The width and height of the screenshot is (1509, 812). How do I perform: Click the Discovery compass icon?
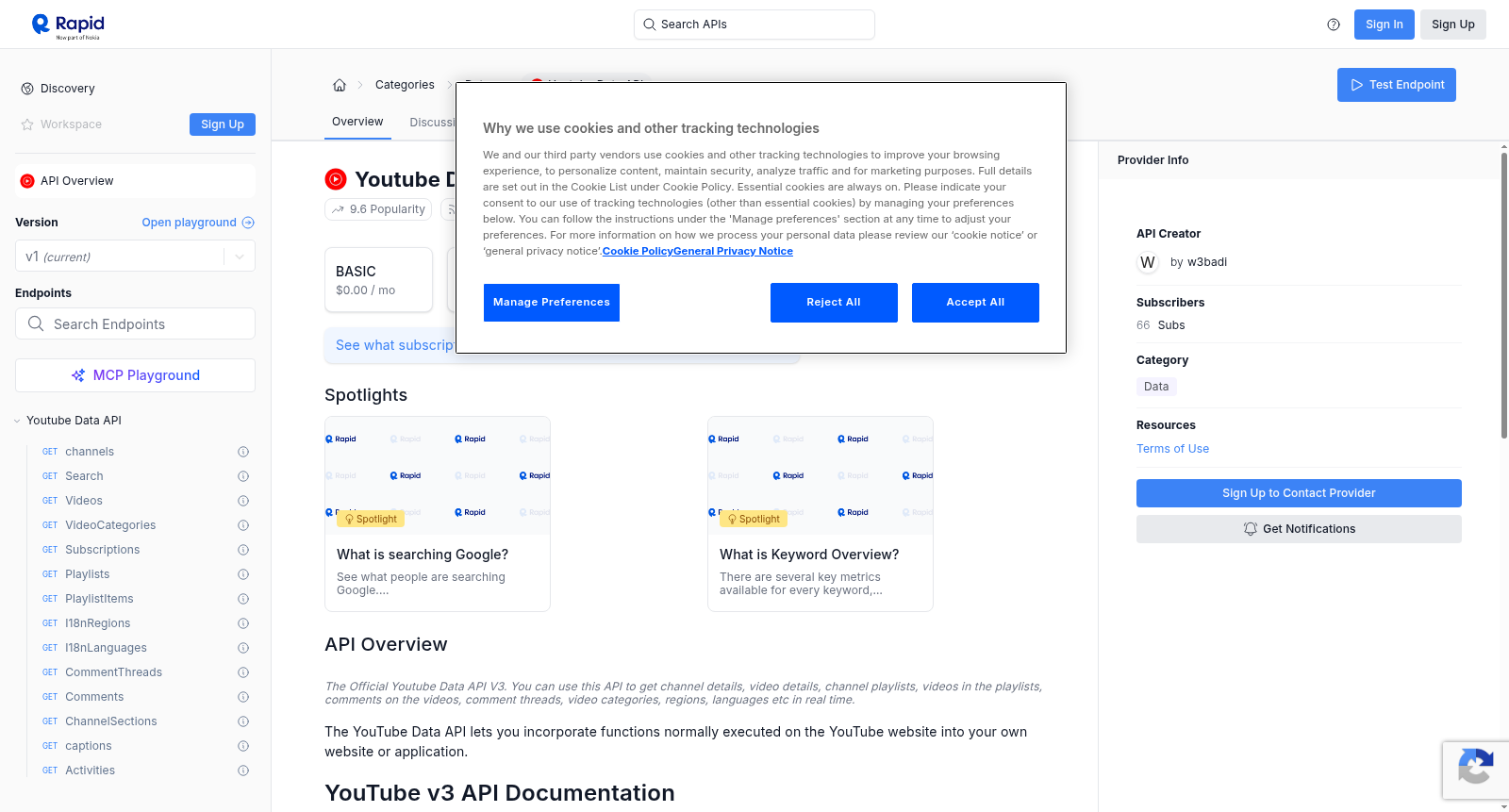point(27,89)
